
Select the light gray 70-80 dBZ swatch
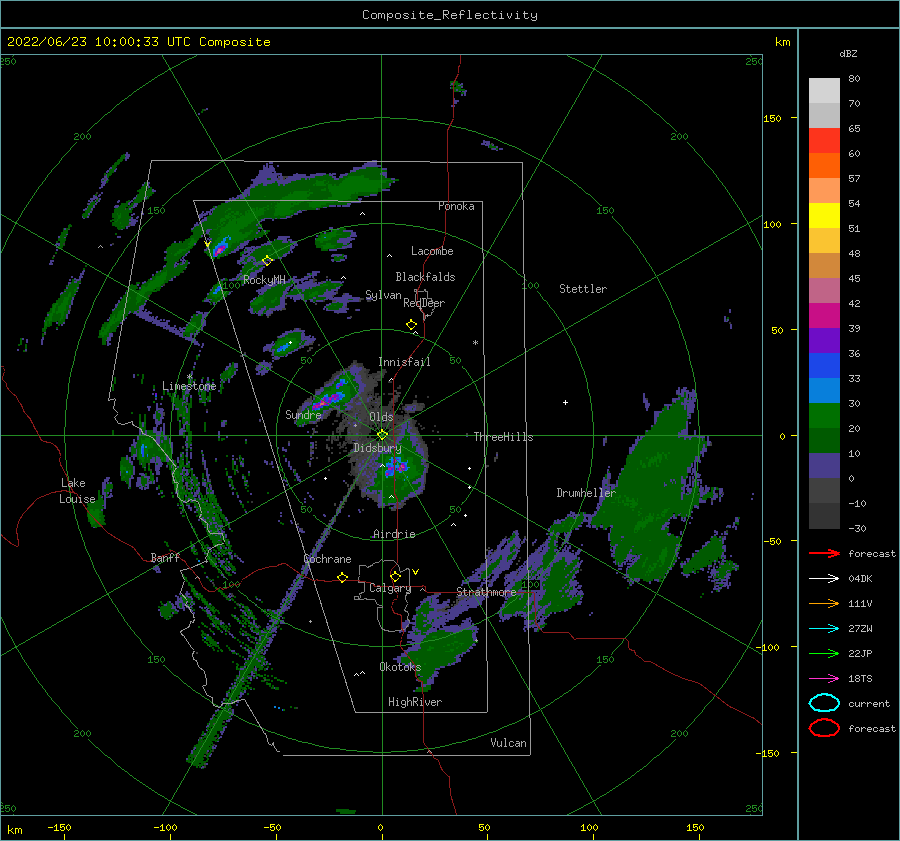(x=824, y=90)
